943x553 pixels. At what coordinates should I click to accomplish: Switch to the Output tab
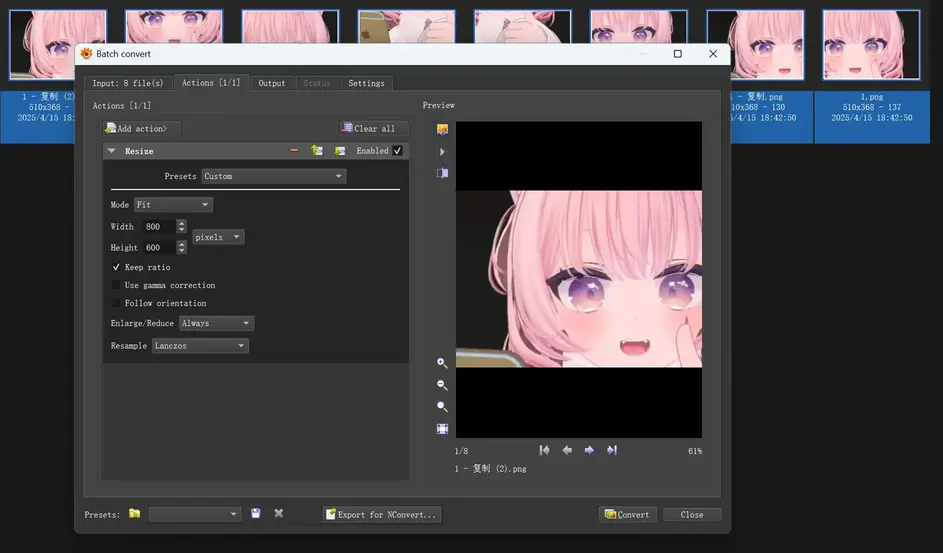click(271, 83)
